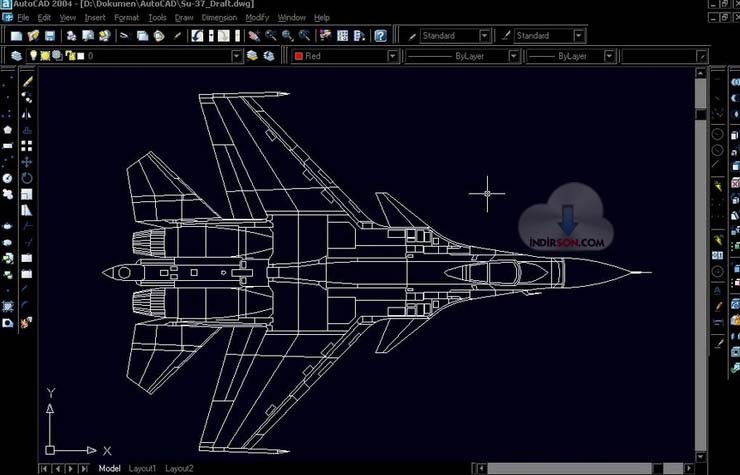The height and width of the screenshot is (475, 740).
Task: Toggle layer 0 viewport freeze icon
Action: point(58,56)
